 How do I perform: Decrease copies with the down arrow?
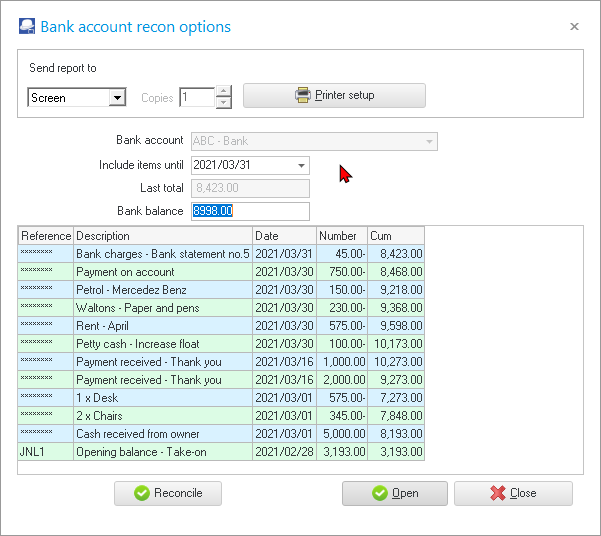pos(224,103)
